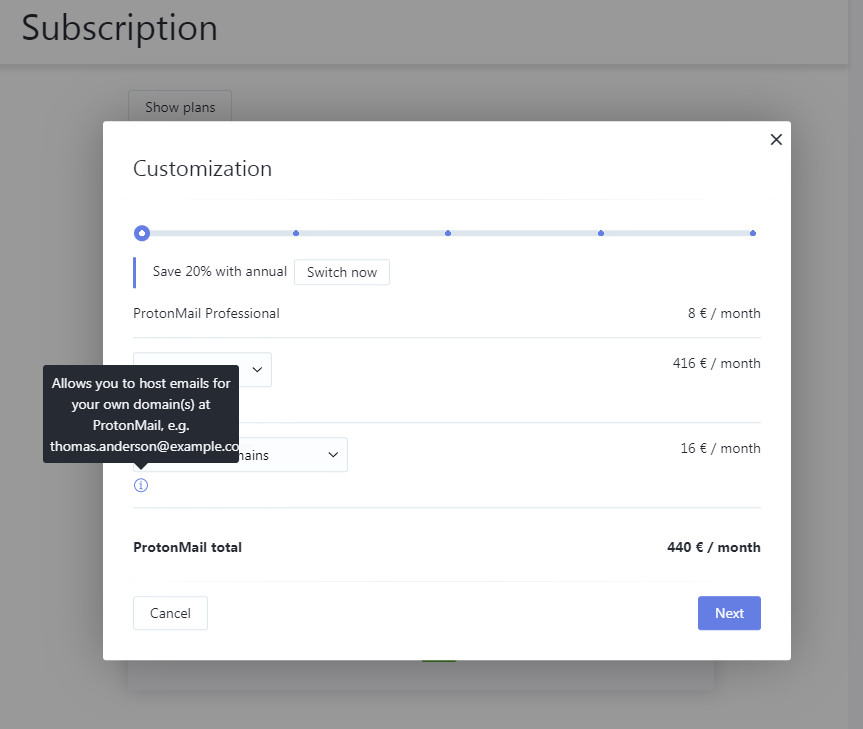Image resolution: width=863 pixels, height=729 pixels.
Task: Click the chevron on the first dropdown
Action: [257, 369]
